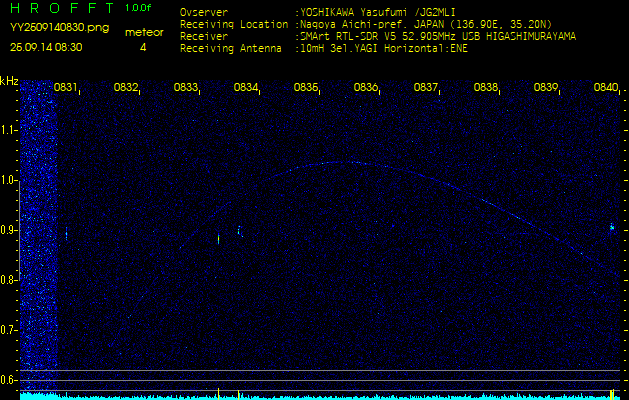Click the 1.1 kHz frequency axis label
The width and height of the screenshot is (629, 400).
click(x=9, y=129)
